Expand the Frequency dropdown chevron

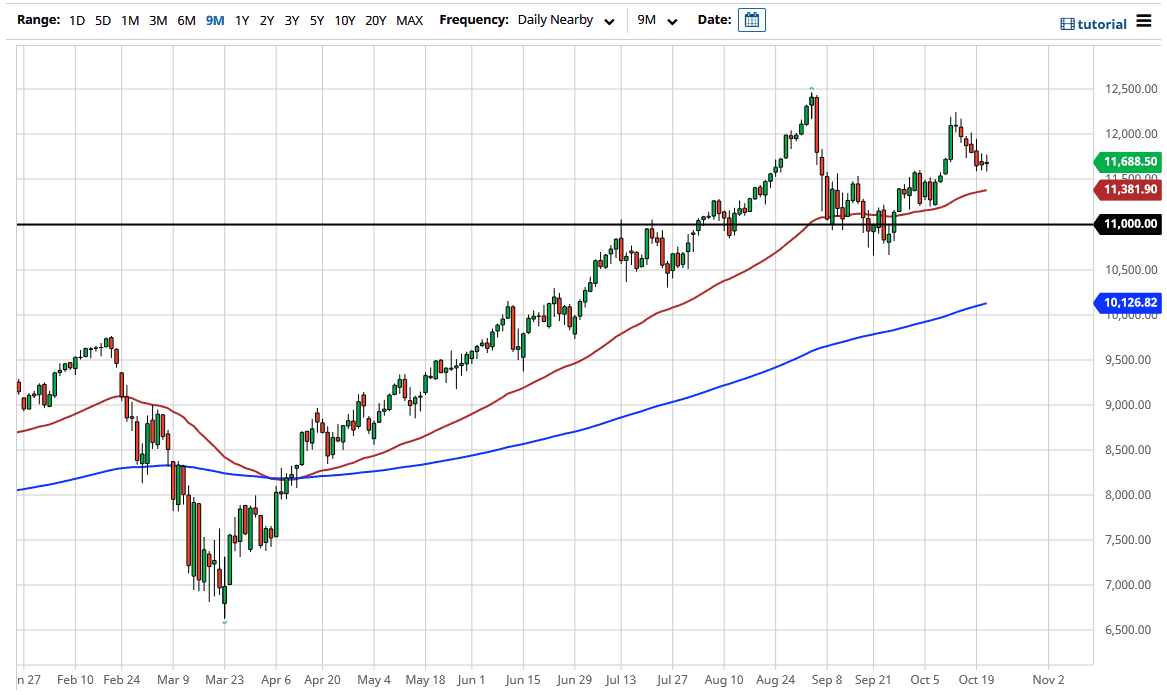(x=610, y=20)
